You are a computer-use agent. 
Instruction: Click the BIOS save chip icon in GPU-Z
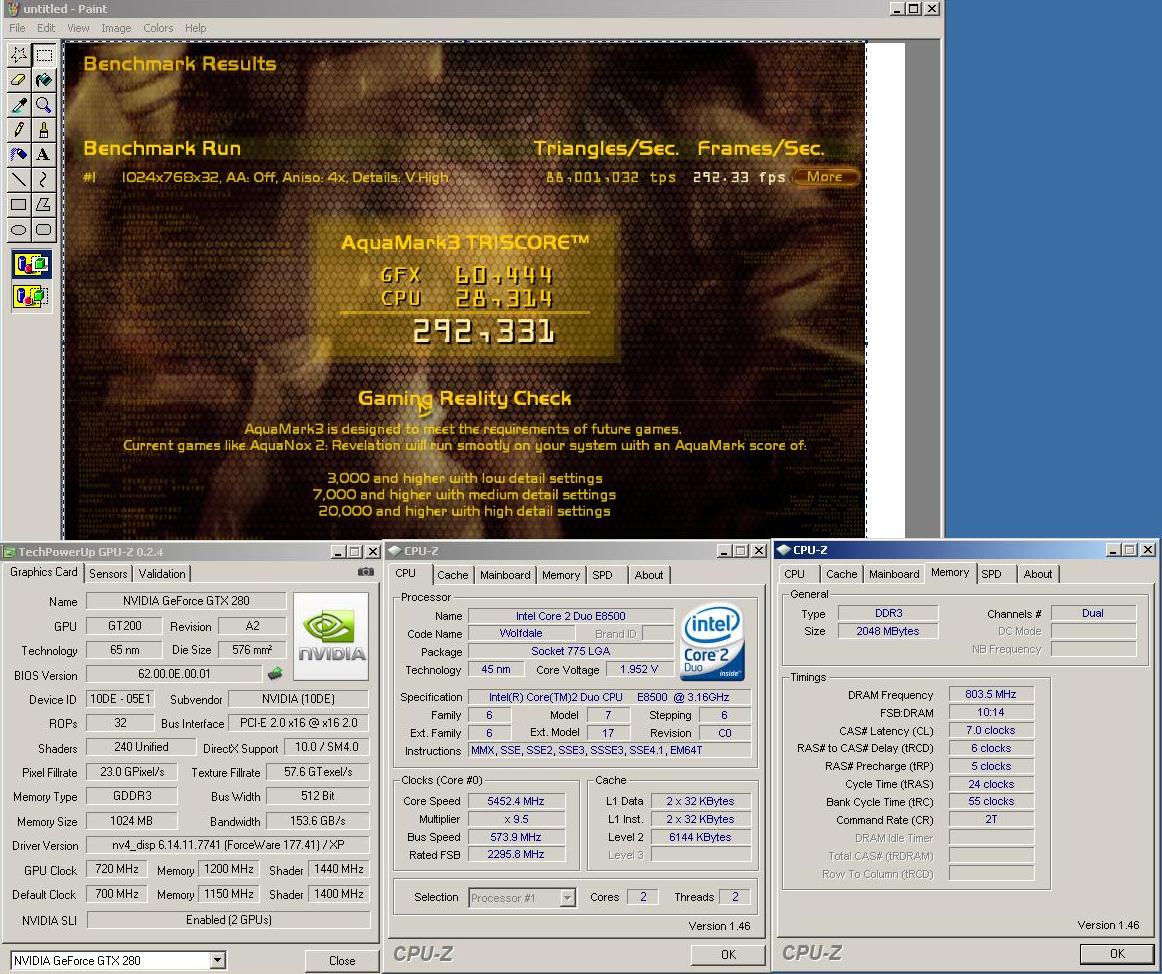(275, 673)
